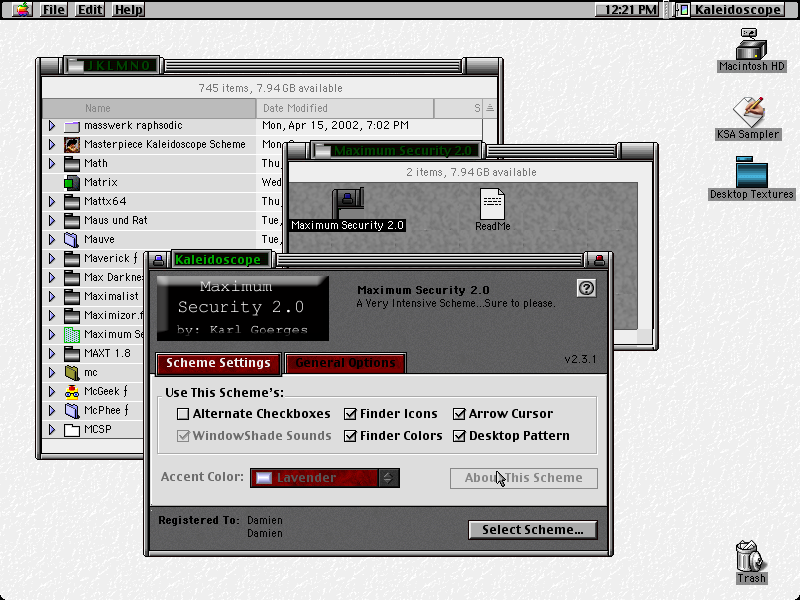Viewport: 800px width, 600px height.
Task: Open the Kaleidoscope application menu
Action: [x=731, y=9]
